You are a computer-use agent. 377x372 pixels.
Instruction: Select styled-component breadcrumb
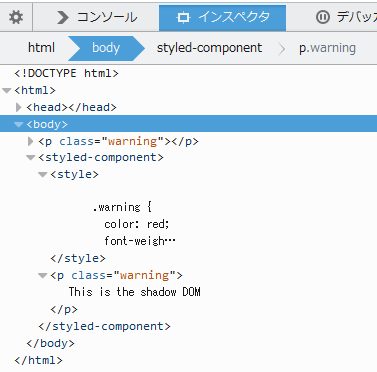(209, 48)
